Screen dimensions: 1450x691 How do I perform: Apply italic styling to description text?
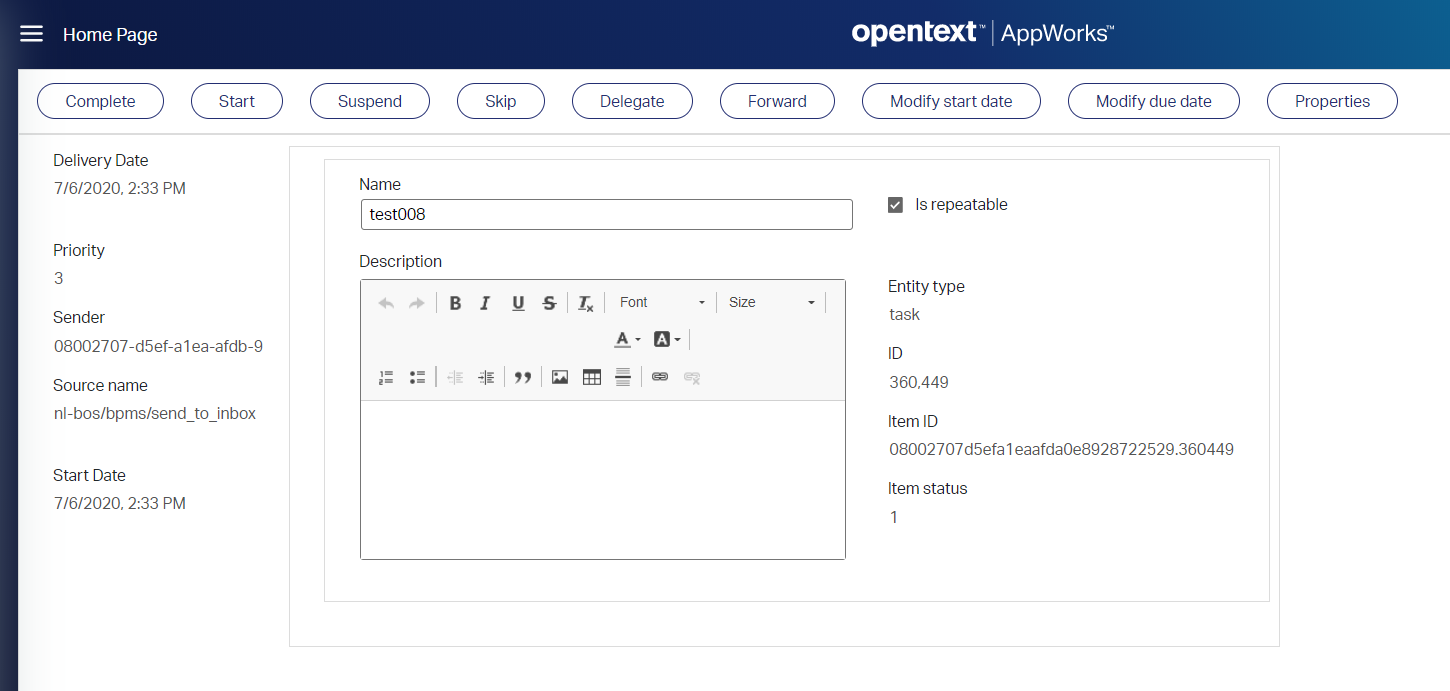(x=485, y=302)
